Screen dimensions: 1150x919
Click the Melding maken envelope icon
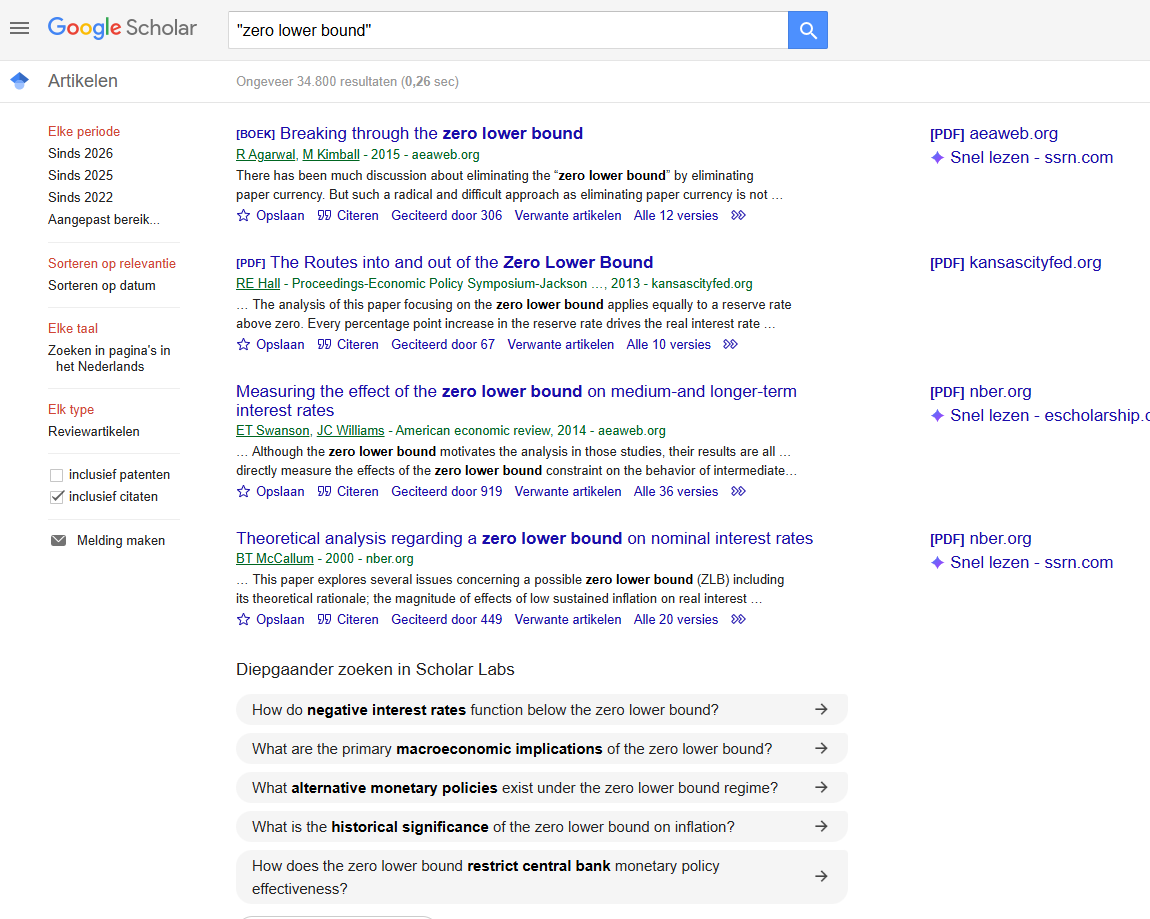tap(58, 541)
